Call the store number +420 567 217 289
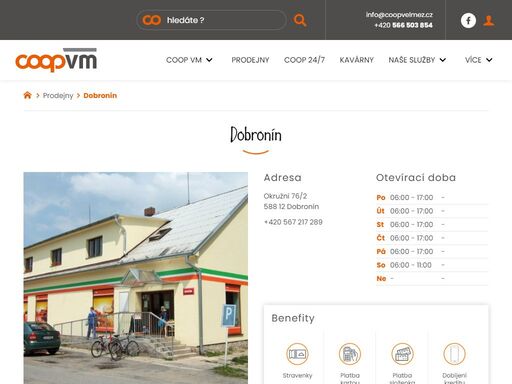The image size is (512, 384). (x=293, y=222)
